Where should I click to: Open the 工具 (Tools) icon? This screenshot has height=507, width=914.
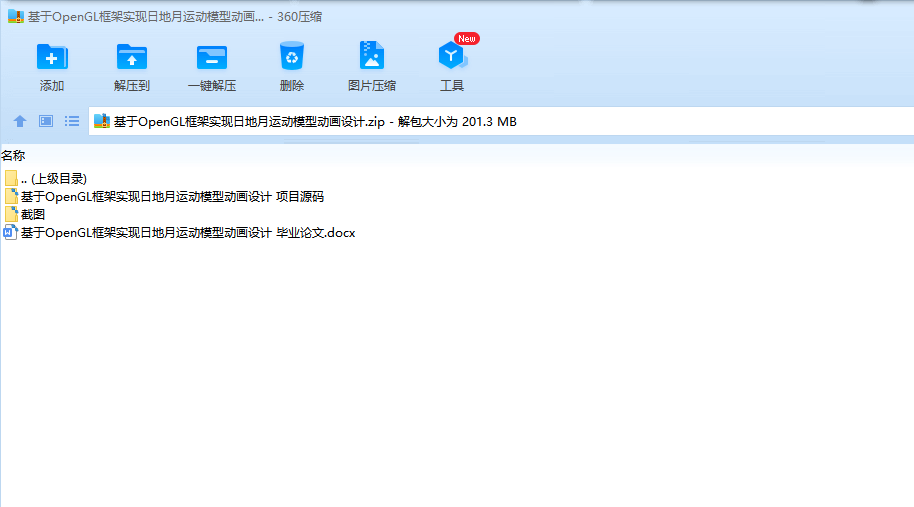(x=451, y=56)
